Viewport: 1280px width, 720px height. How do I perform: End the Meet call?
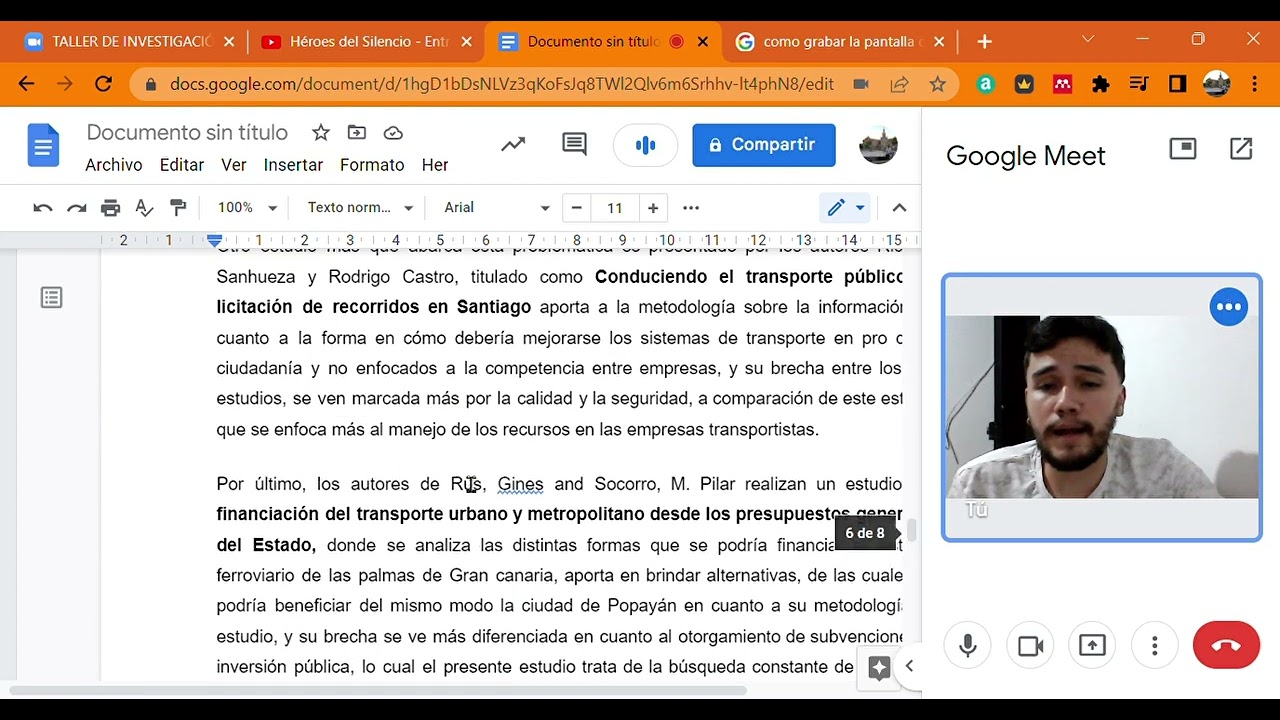(x=1226, y=646)
